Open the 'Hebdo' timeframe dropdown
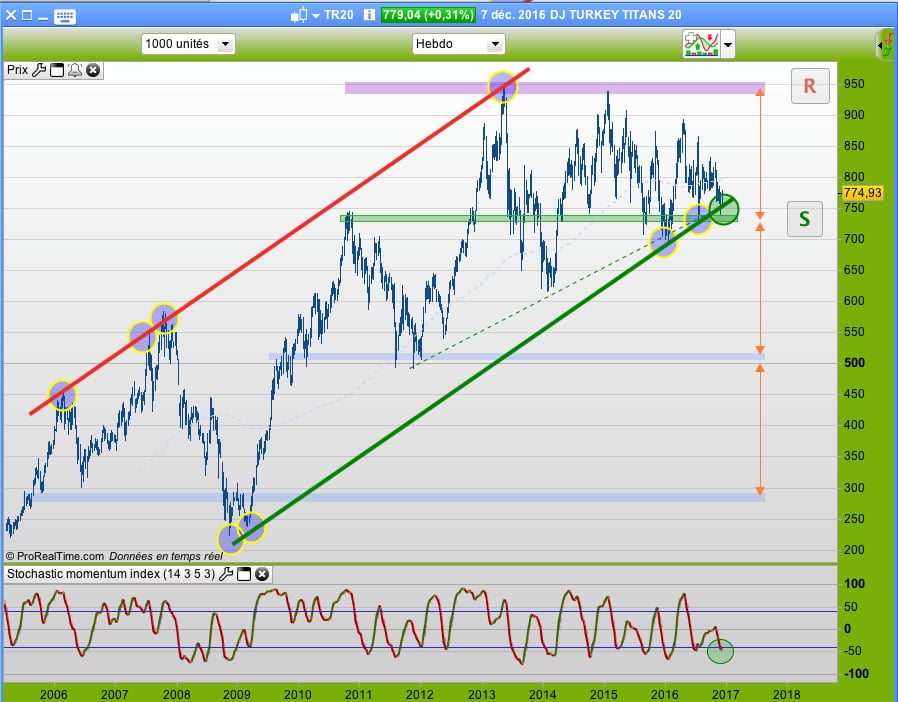The image size is (898, 702). click(458, 44)
